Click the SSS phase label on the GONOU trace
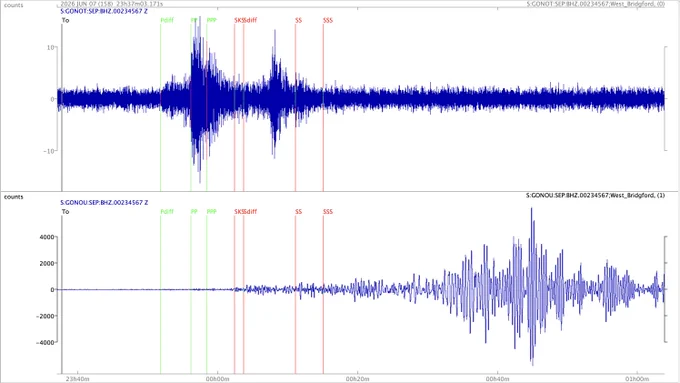 (328, 212)
